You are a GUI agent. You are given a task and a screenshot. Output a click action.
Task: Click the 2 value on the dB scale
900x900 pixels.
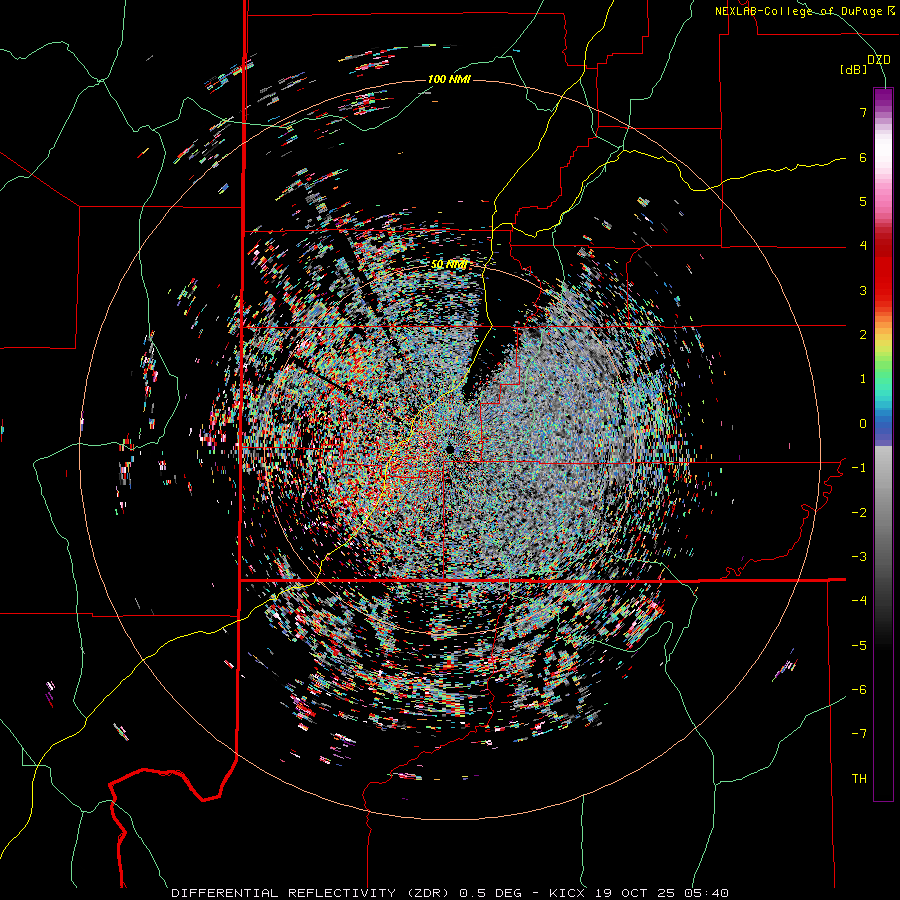coord(863,335)
